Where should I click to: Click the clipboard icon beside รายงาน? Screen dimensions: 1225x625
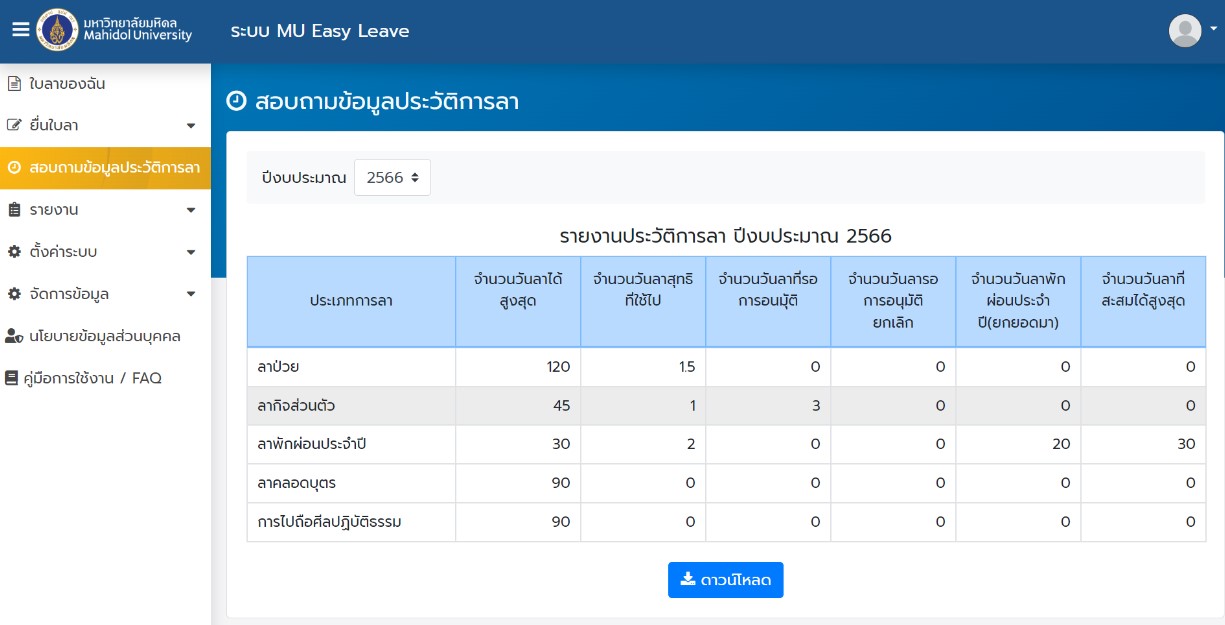pyautogui.click(x=14, y=210)
